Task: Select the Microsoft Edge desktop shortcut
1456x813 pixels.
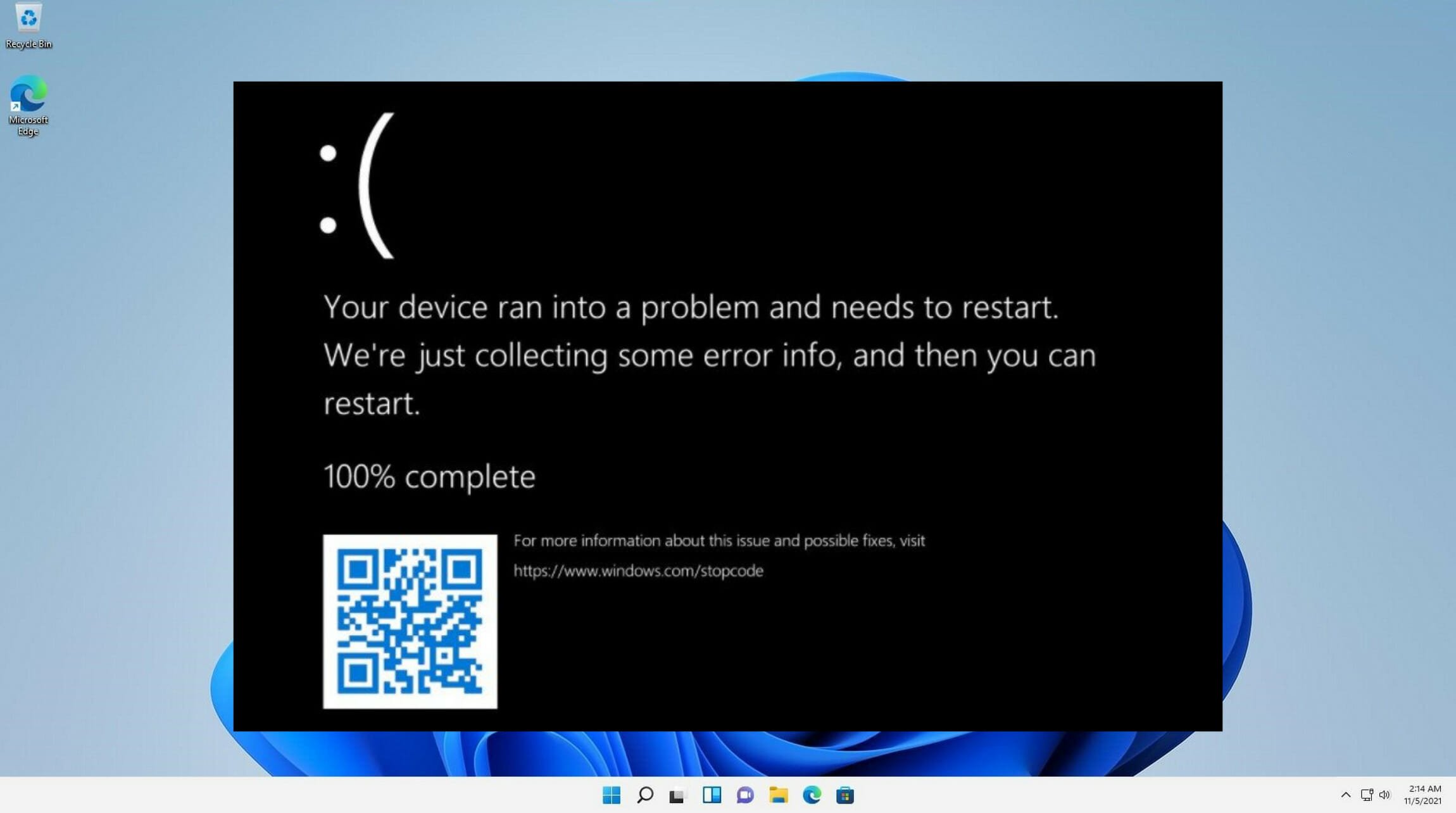Action: [28, 105]
